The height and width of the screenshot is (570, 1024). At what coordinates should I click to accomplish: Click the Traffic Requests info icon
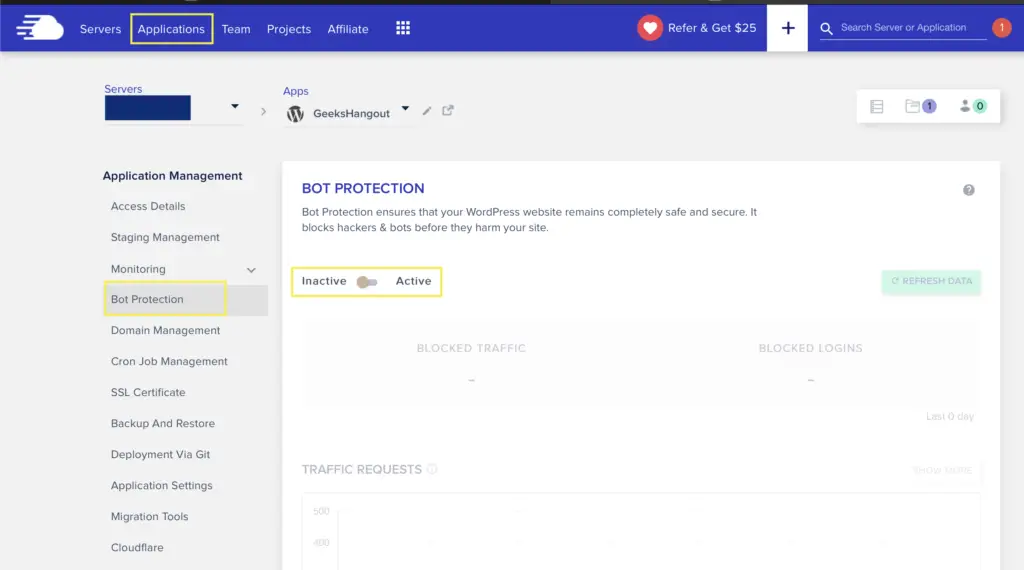pyautogui.click(x=432, y=469)
